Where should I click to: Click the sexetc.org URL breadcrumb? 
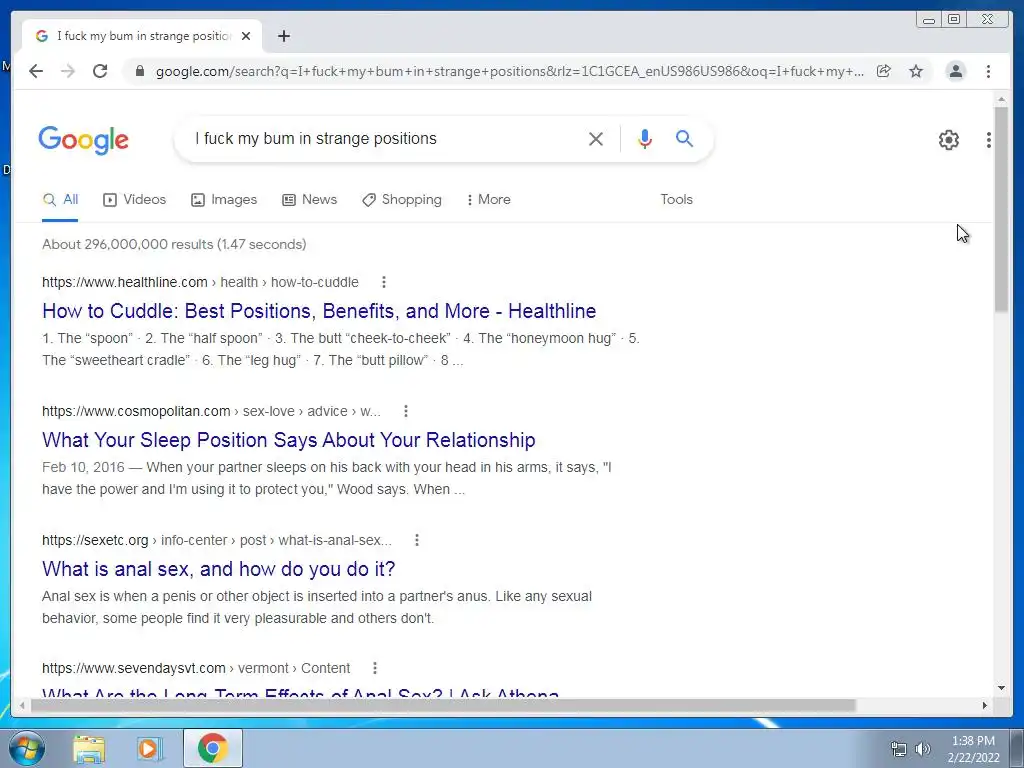(x=217, y=540)
